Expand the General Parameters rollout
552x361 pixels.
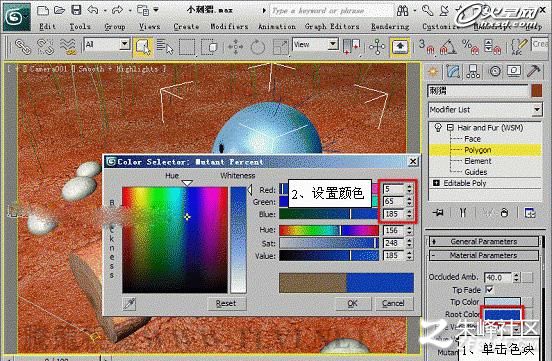pos(484,242)
